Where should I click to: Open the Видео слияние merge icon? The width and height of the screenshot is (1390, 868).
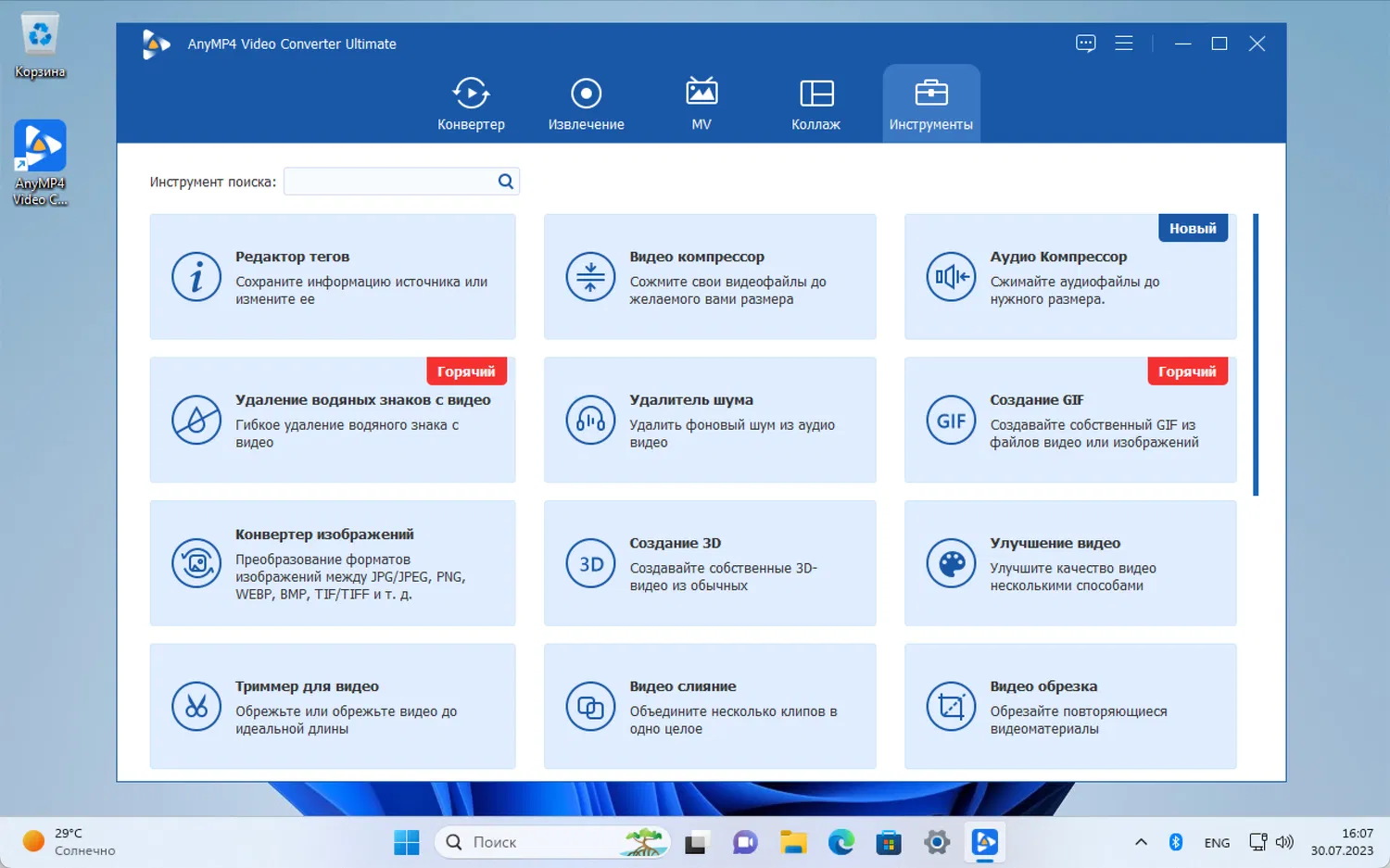click(x=590, y=707)
